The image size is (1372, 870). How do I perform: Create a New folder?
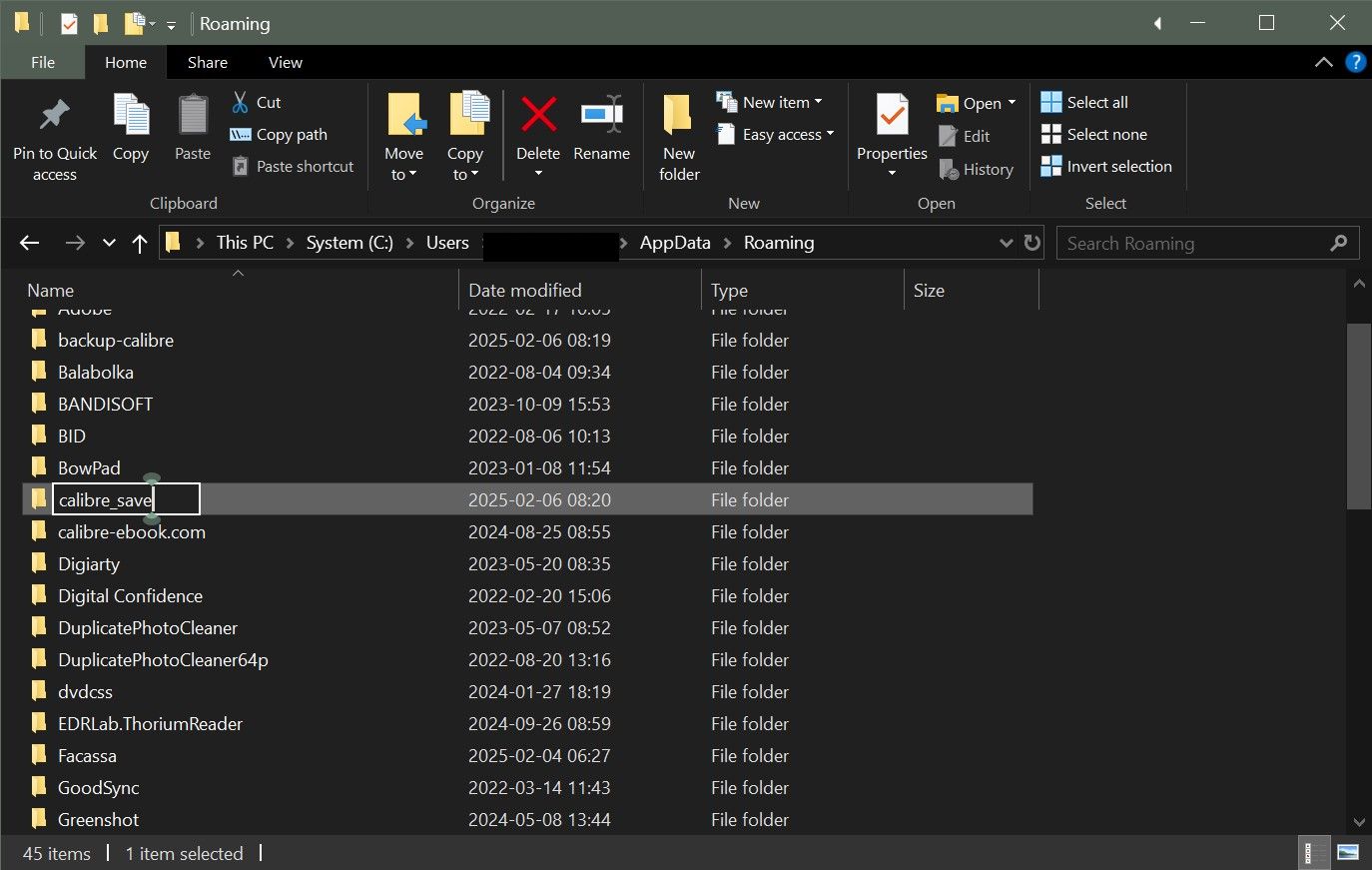point(679,137)
